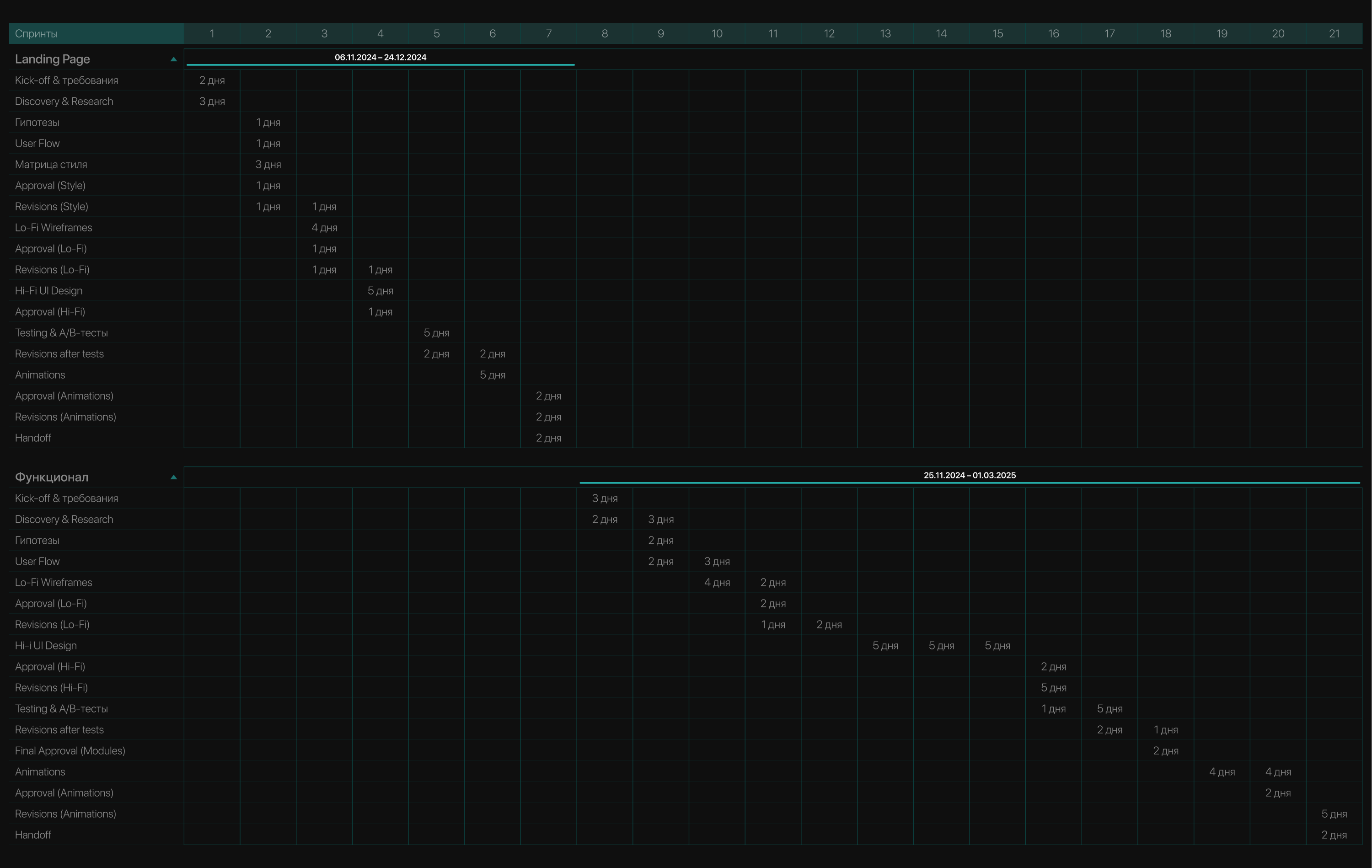Select the Landing Page group header

point(53,59)
